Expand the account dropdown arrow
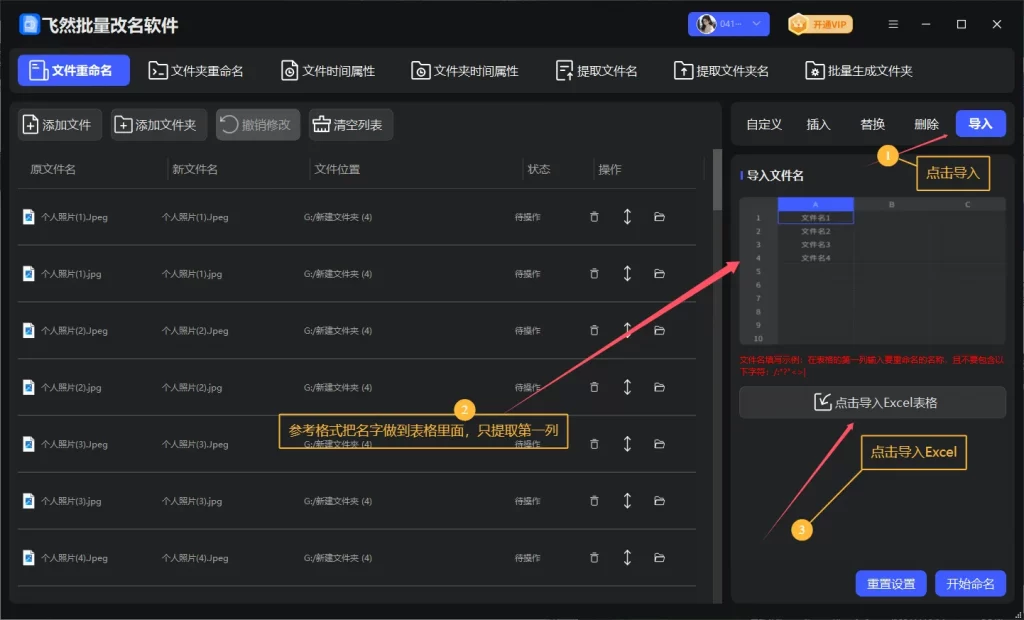Viewport: 1024px width, 620px height. pos(756,24)
